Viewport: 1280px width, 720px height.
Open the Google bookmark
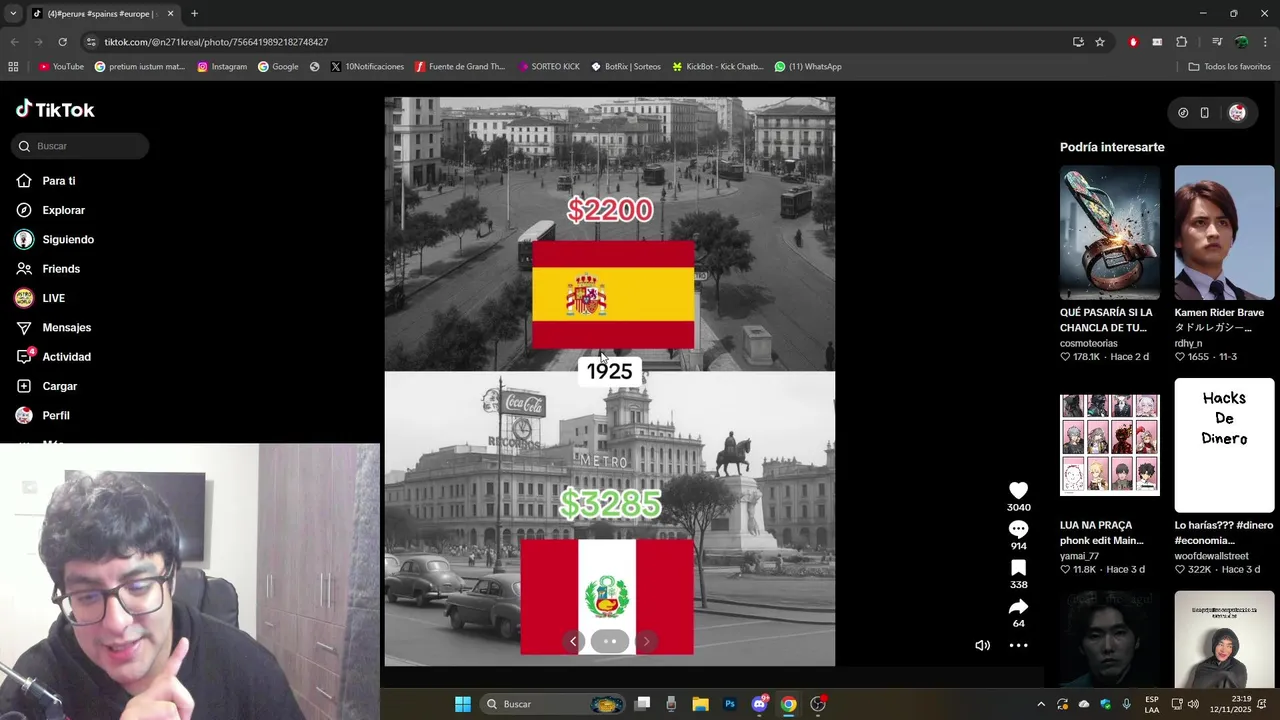coord(278,67)
